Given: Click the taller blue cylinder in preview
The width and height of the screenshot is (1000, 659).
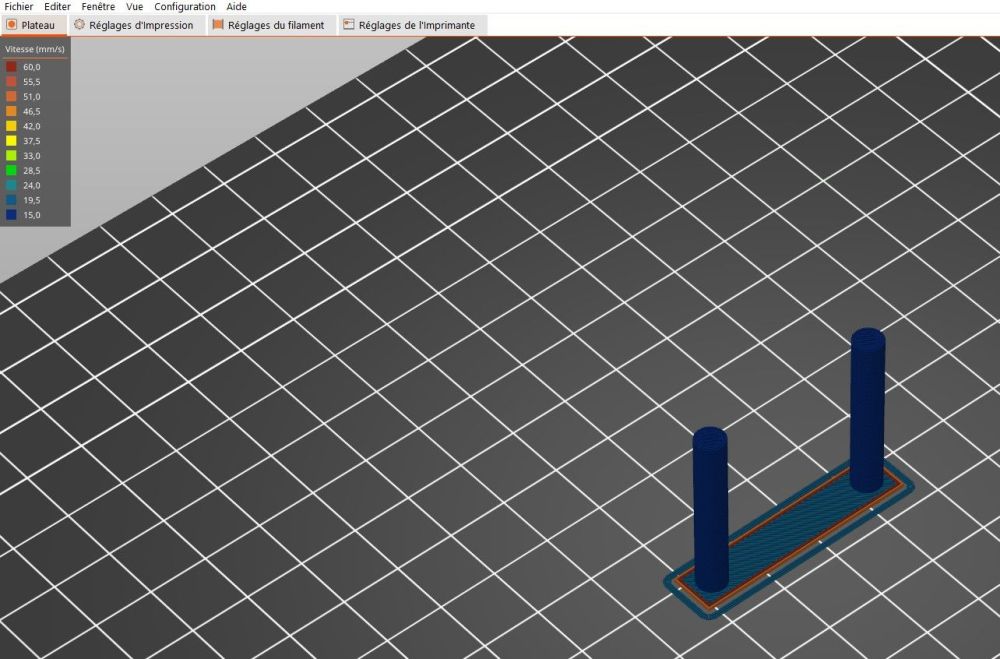Looking at the screenshot, I should click(868, 410).
